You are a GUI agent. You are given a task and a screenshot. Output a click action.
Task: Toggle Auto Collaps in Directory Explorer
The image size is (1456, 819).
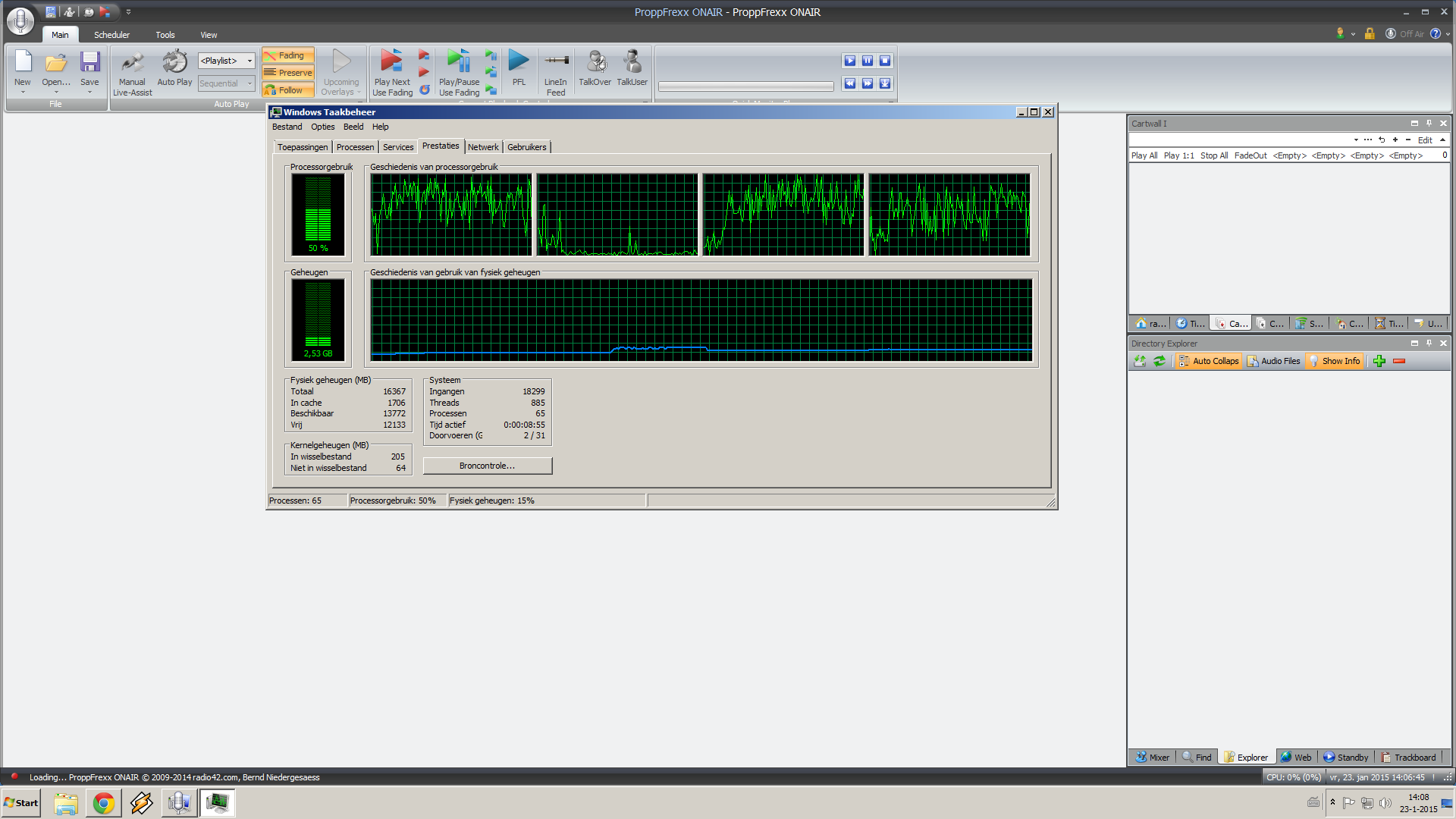tap(1209, 361)
